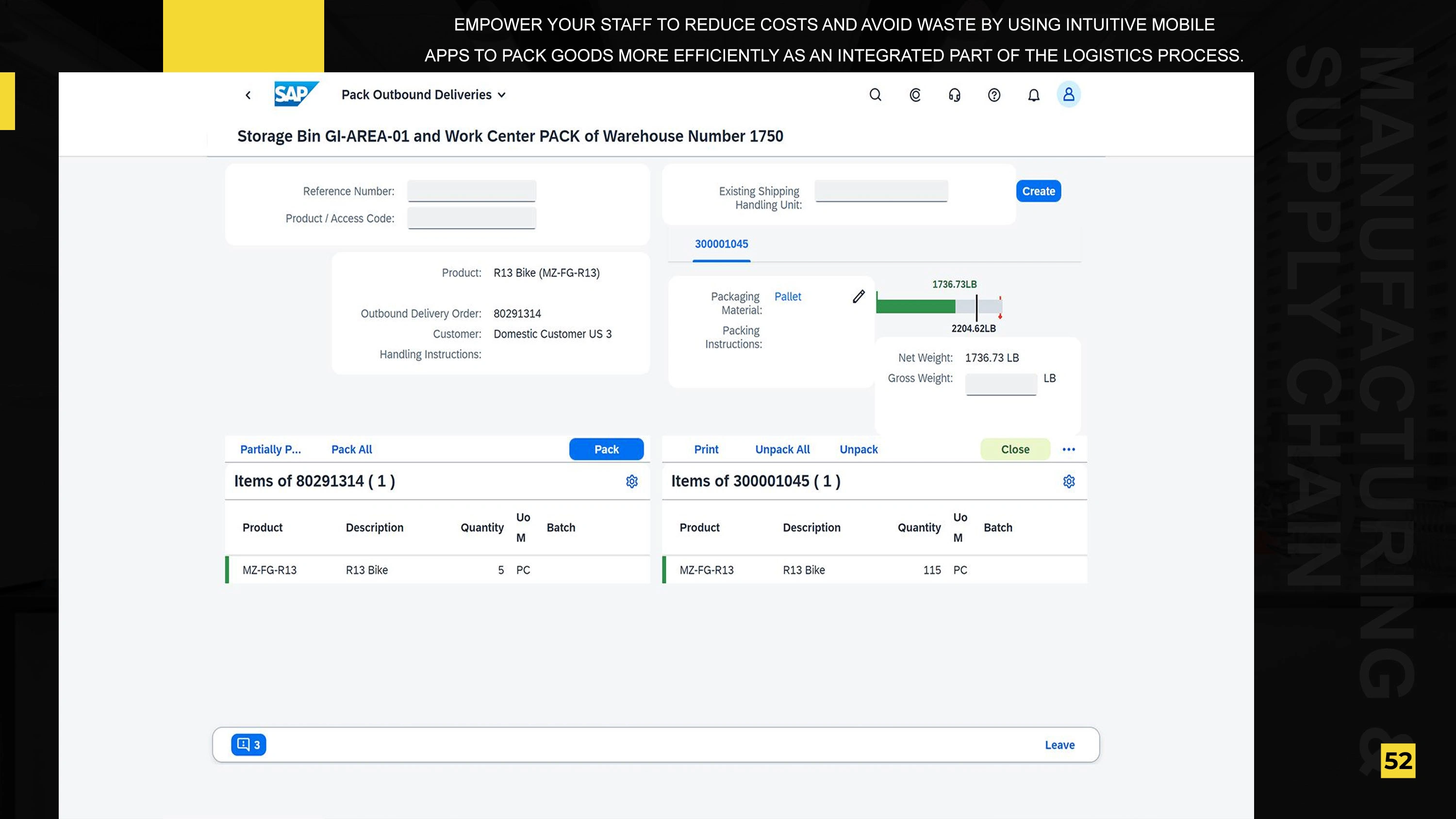The height and width of the screenshot is (819, 1456).
Task: Open the user profile avatar
Action: coord(1068,95)
